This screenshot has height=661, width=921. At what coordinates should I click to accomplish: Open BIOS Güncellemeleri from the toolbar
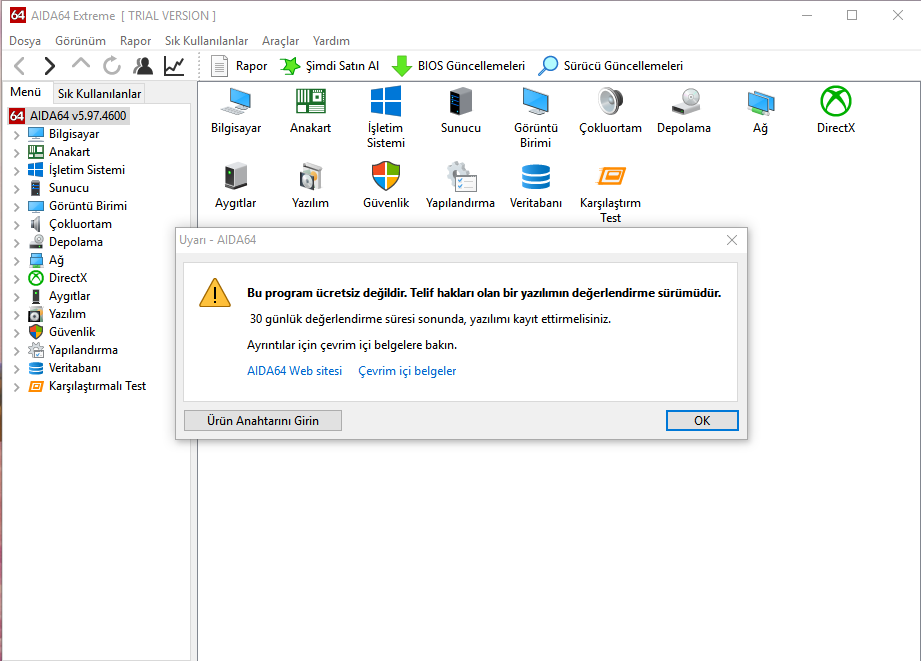point(459,66)
